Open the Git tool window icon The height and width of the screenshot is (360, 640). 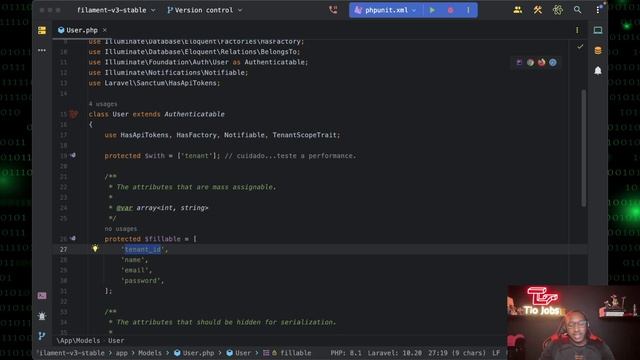pos(42,336)
